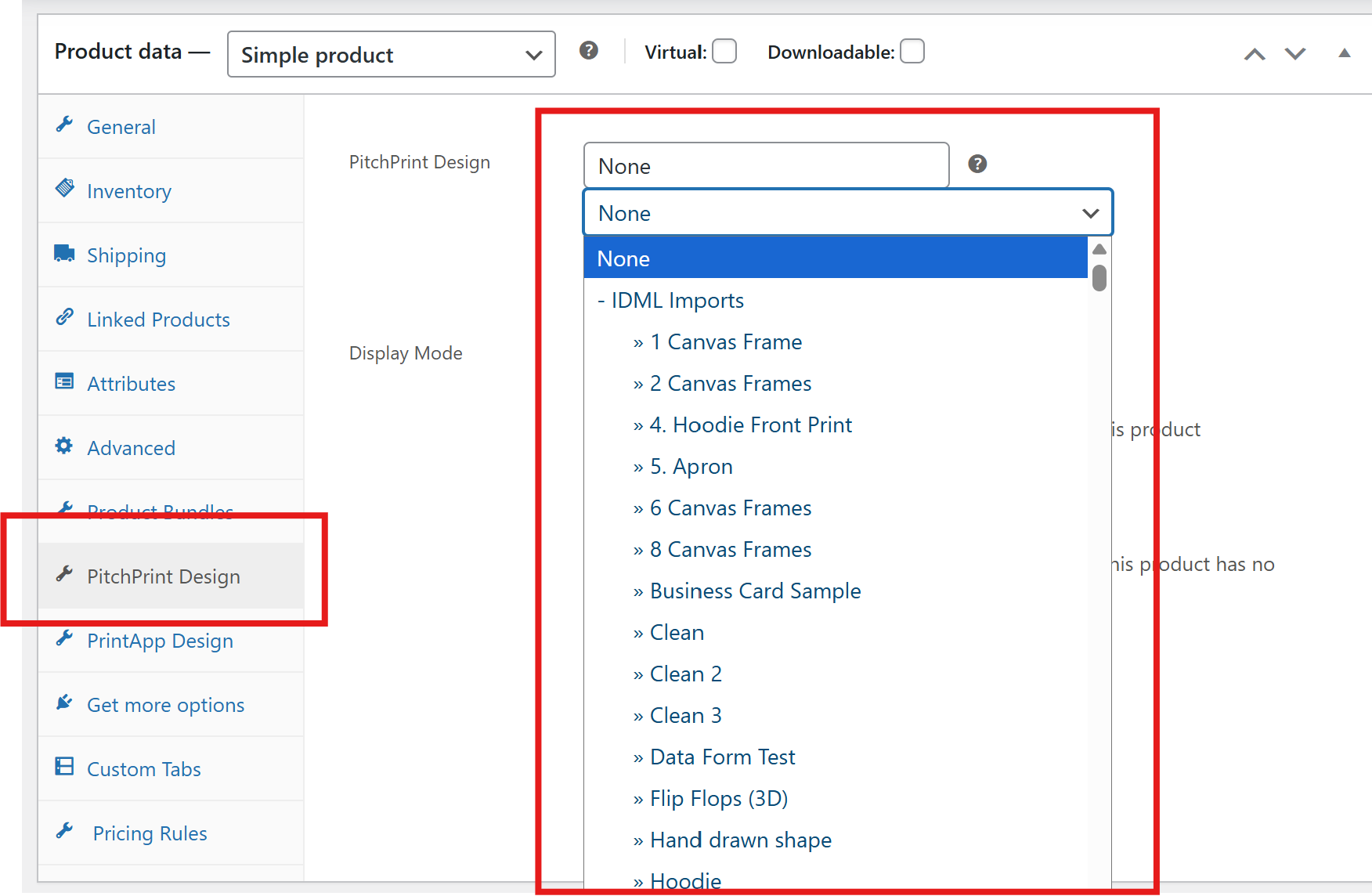1372x896 pixels.
Task: Choose 8 Canvas Frames design
Action: coord(836,549)
